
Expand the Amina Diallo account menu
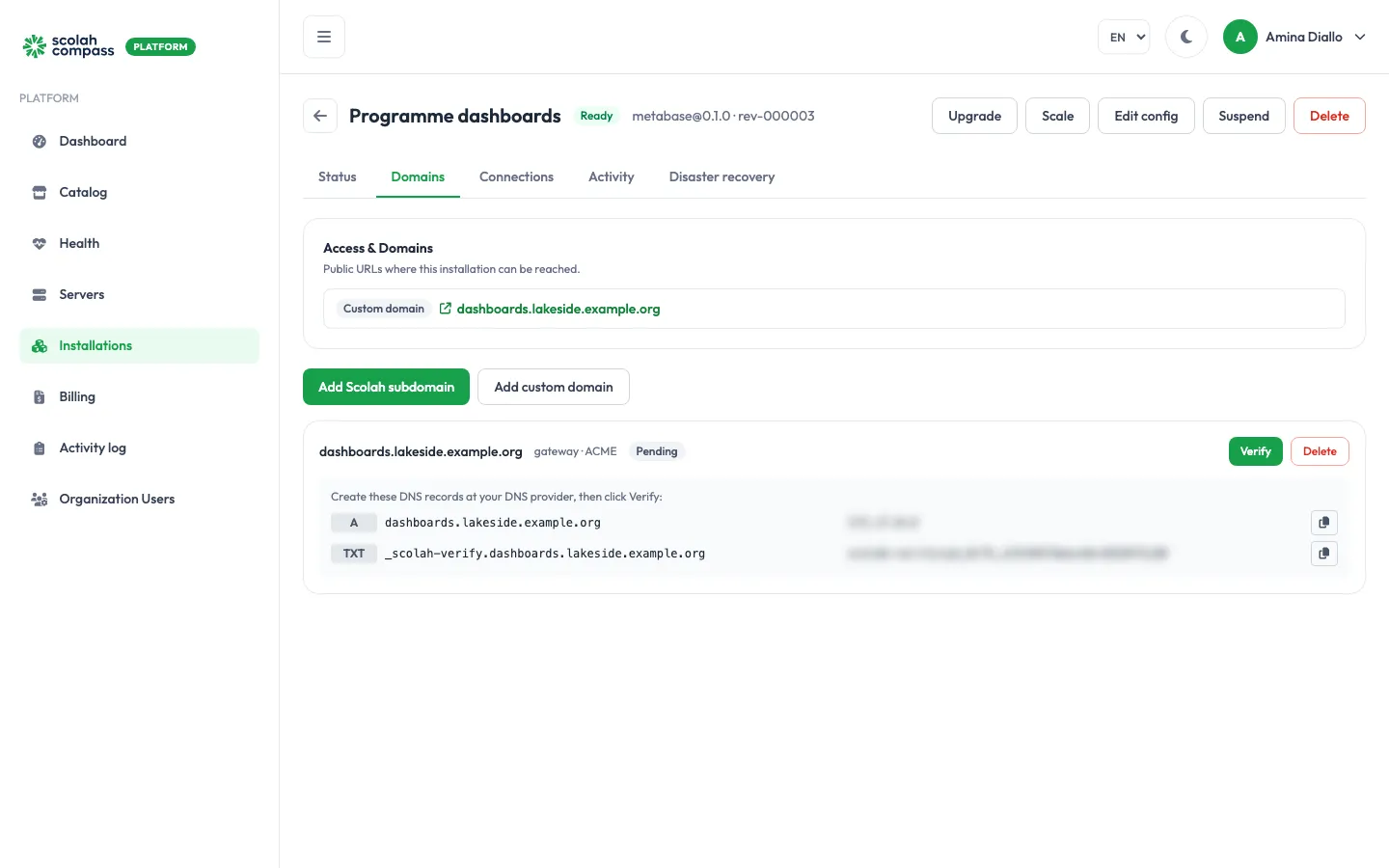(x=1294, y=37)
